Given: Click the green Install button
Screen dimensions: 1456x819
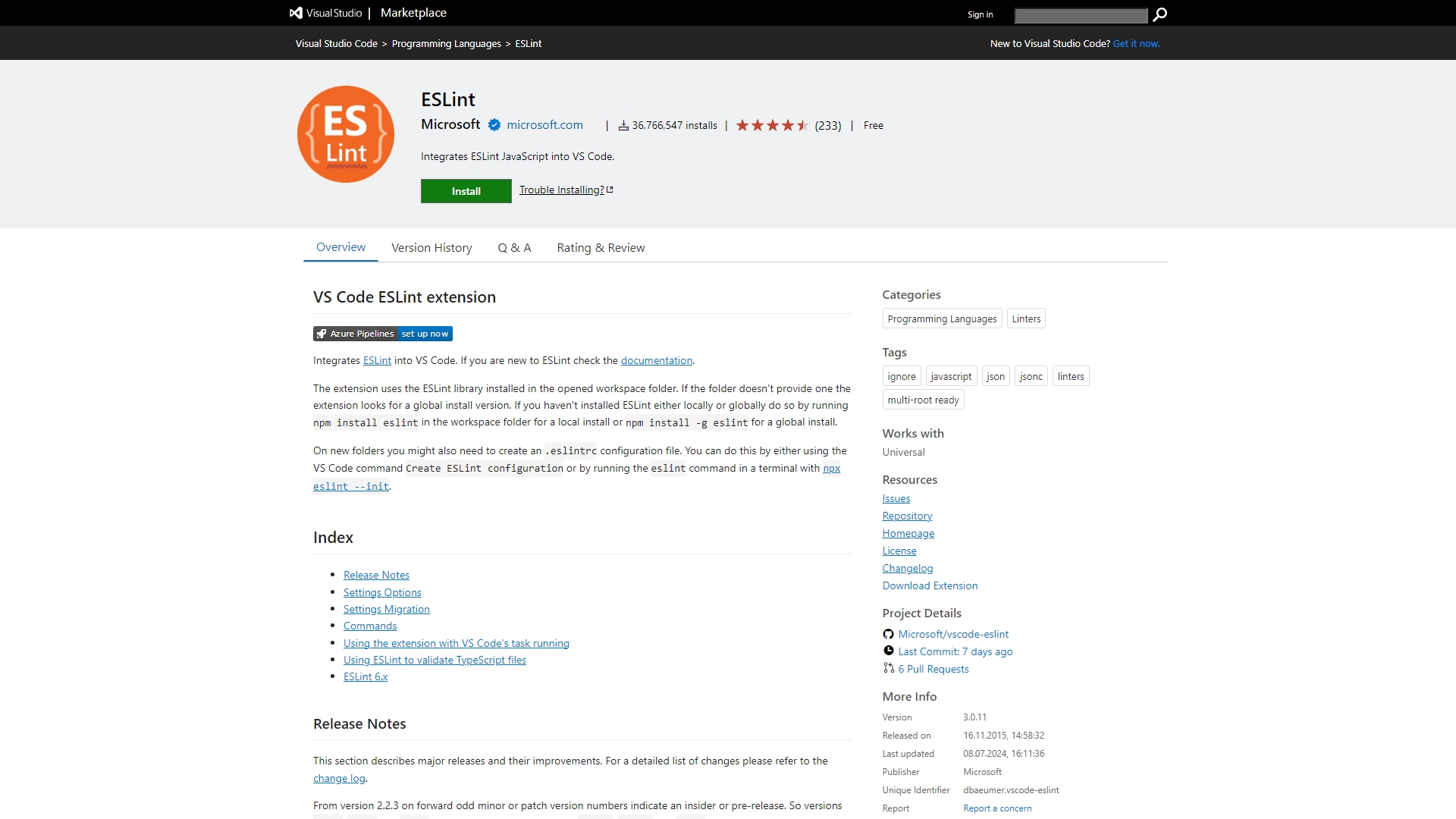Looking at the screenshot, I should [466, 191].
